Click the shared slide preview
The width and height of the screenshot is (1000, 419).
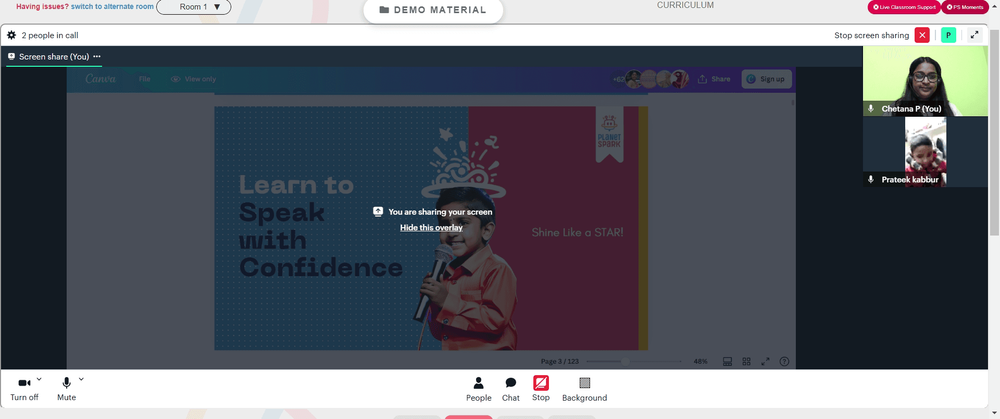tap(431, 228)
